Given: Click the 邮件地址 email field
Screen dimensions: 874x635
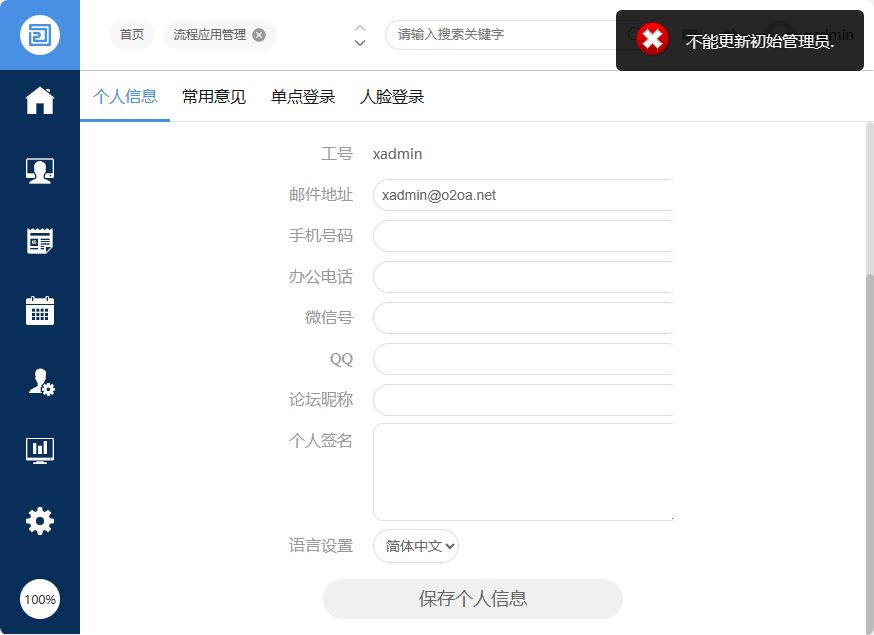Looking at the screenshot, I should click(523, 195).
